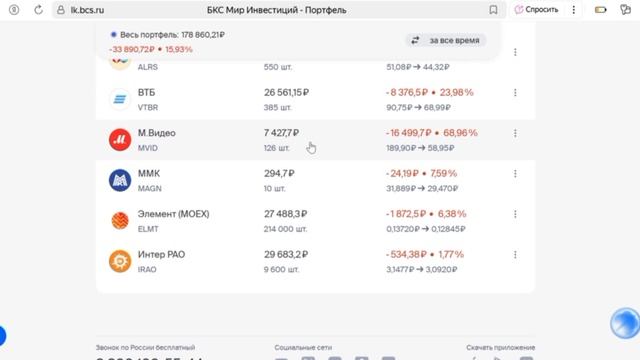Screen dimensions: 640x360
Task: Click the price change 90,75 ₽ → 68,99 ₽
Action: pyautogui.click(x=418, y=107)
